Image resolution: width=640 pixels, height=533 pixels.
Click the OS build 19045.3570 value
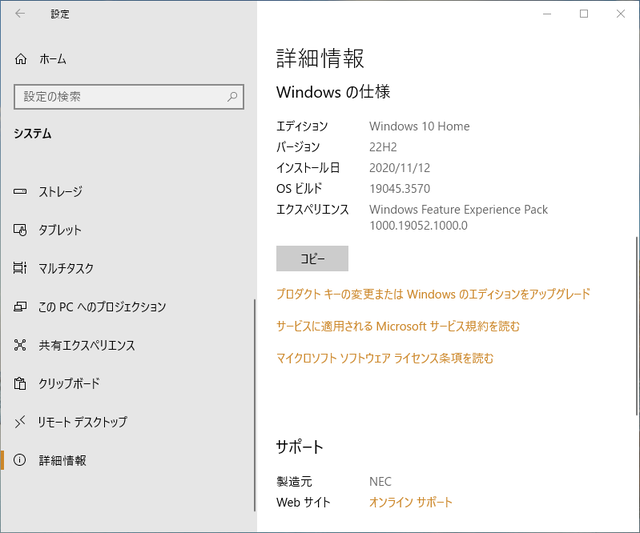point(400,189)
